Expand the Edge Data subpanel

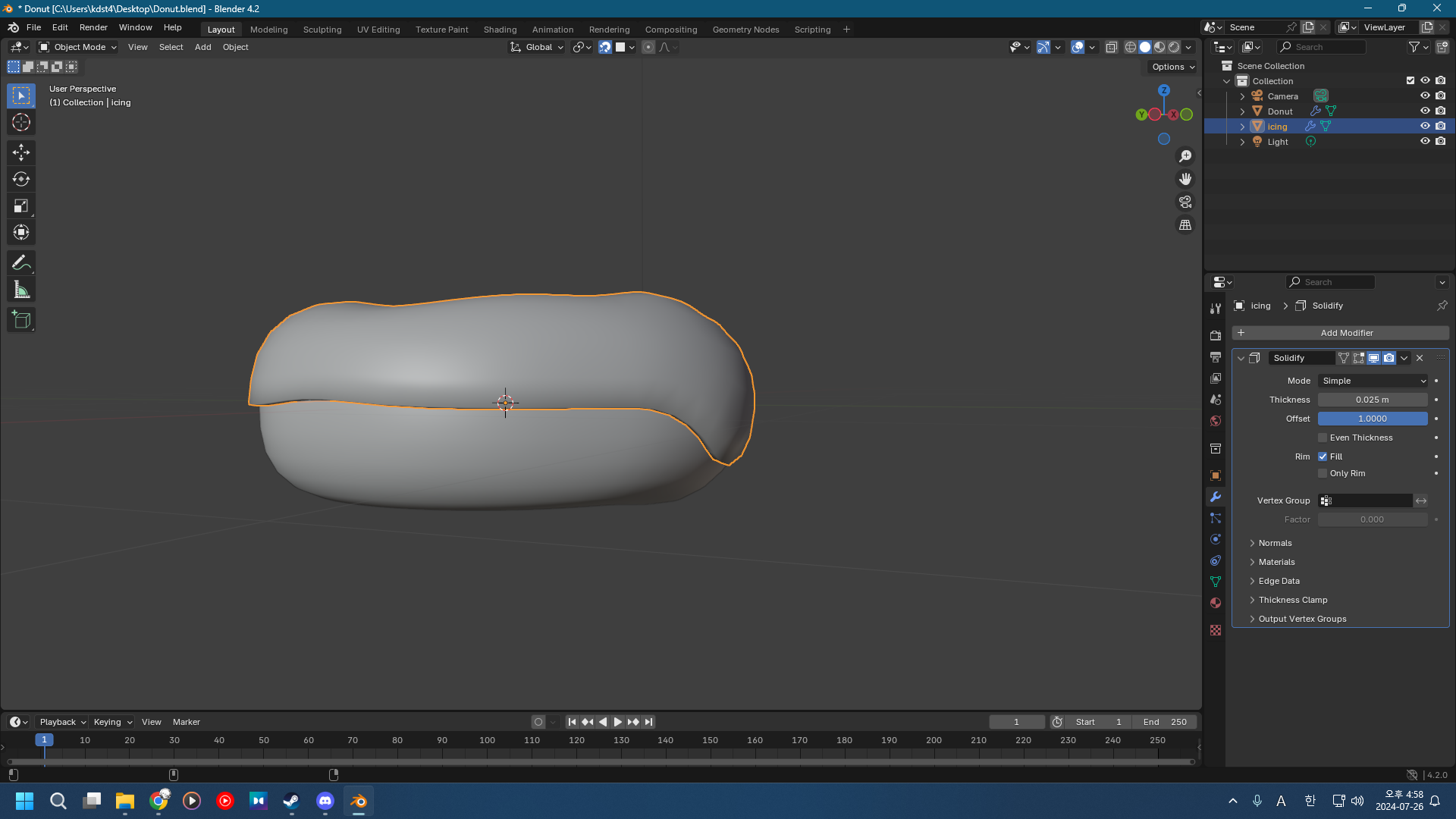[x=1278, y=581]
